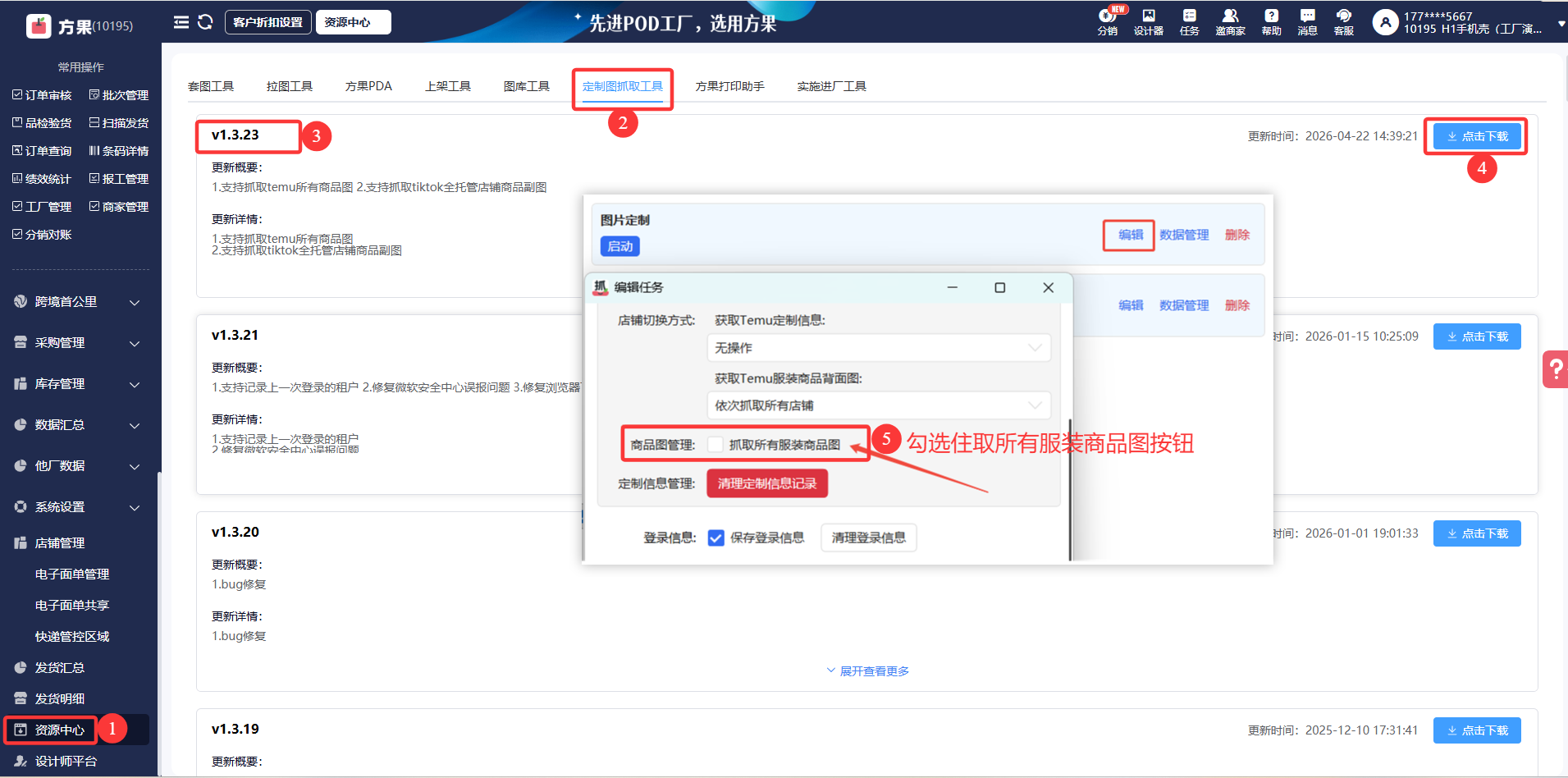Download version v1.3.21
This screenshot has height=778, width=1568.
[1477, 336]
